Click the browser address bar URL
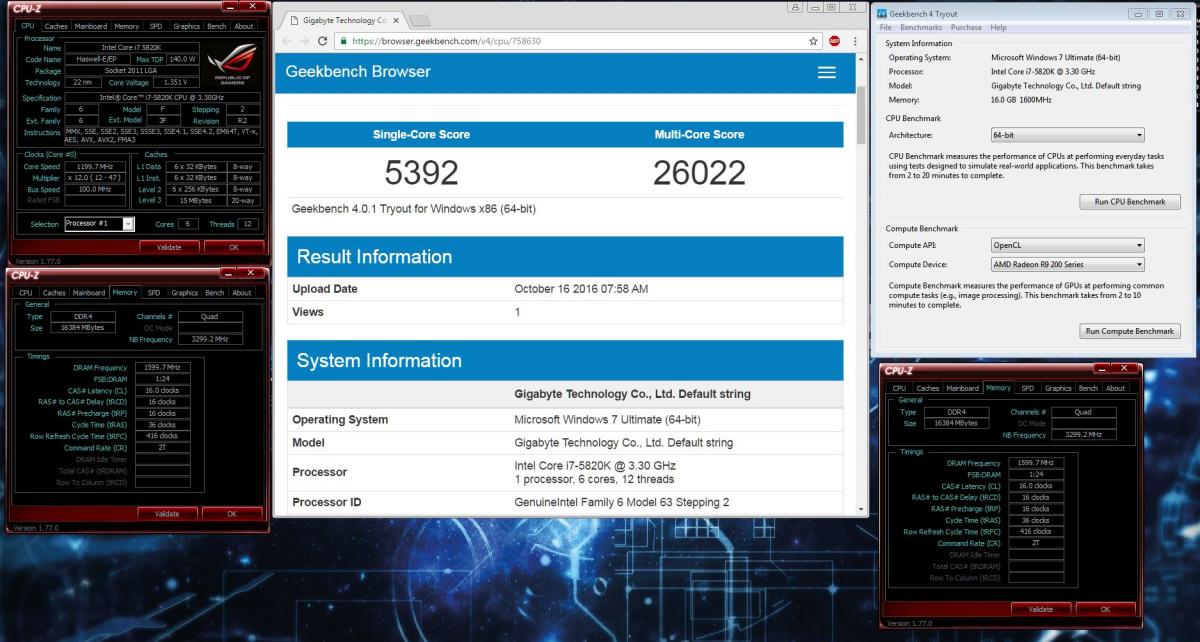Image resolution: width=1200 pixels, height=642 pixels. pos(446,41)
